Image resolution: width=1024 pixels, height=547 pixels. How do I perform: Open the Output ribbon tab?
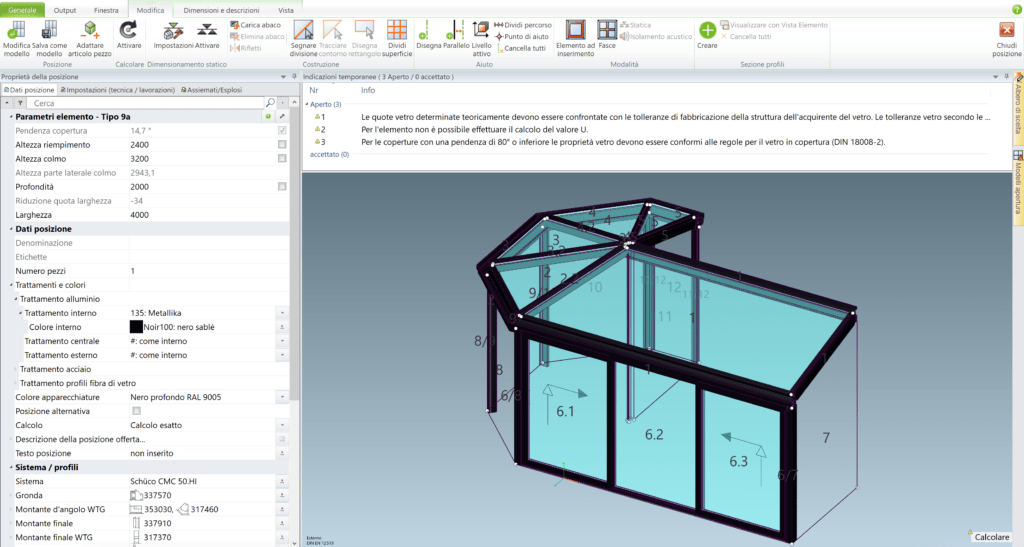coord(65,10)
